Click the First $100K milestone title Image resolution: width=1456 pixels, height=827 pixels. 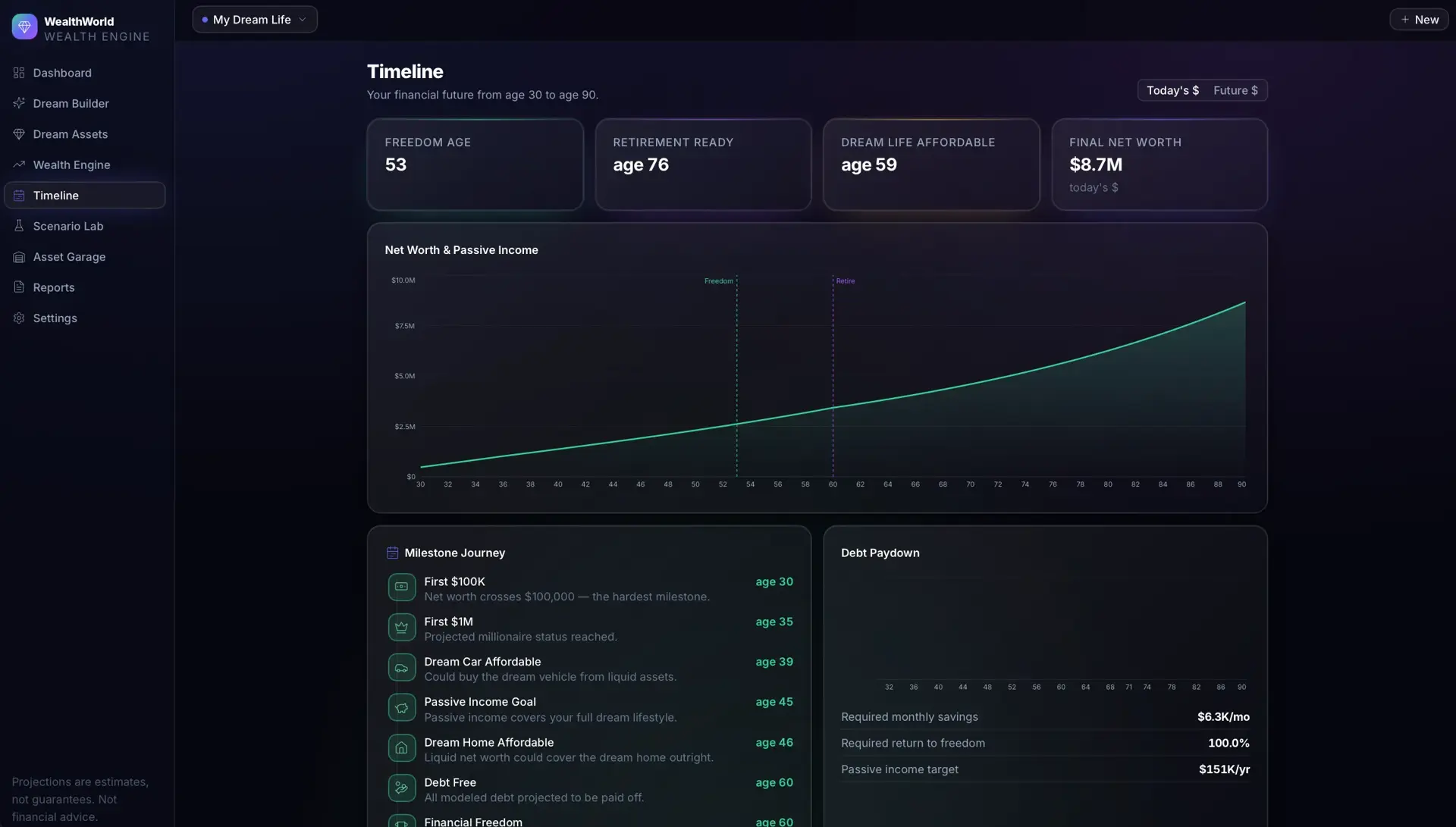pos(454,581)
